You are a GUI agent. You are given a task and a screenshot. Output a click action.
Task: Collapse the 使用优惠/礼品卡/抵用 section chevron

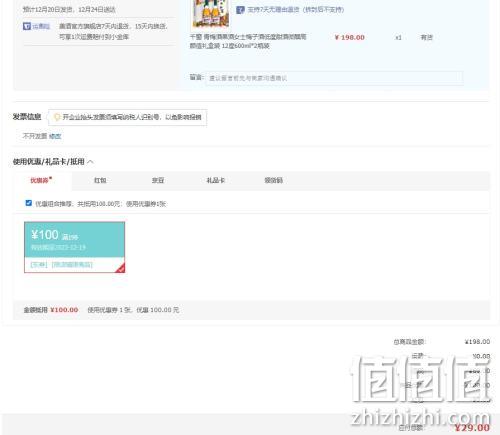(x=90, y=162)
